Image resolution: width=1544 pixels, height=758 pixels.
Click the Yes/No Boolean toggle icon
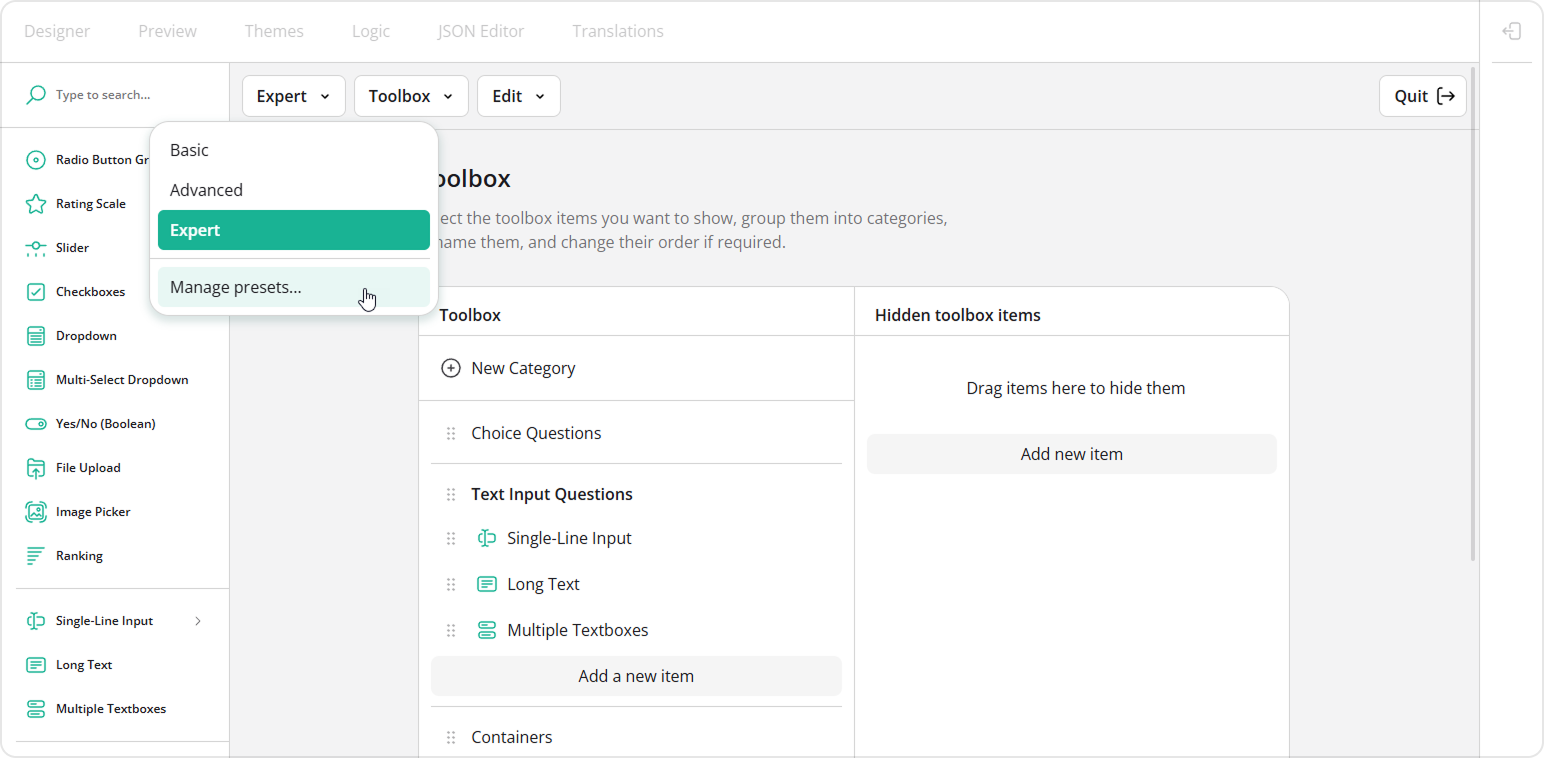[x=35, y=423]
